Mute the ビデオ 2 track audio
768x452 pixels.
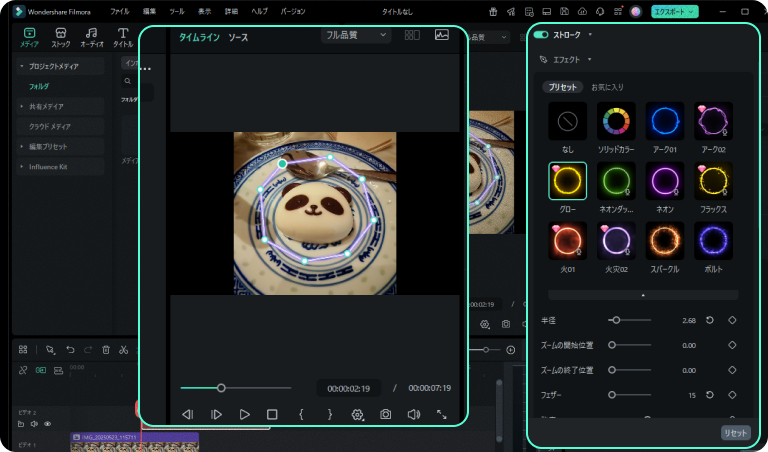34,424
